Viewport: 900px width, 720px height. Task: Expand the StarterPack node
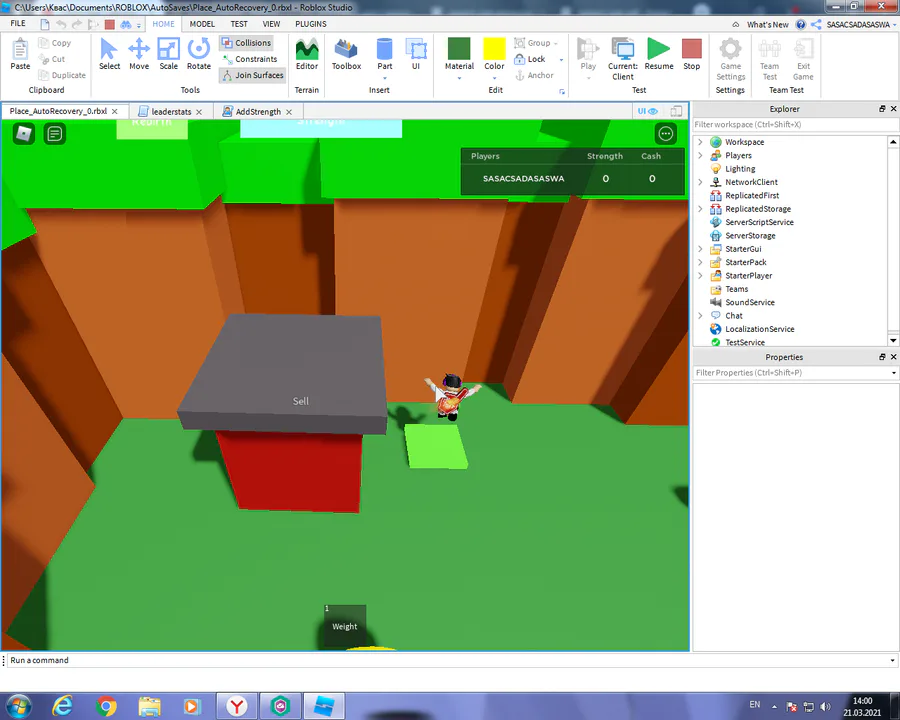pos(700,262)
